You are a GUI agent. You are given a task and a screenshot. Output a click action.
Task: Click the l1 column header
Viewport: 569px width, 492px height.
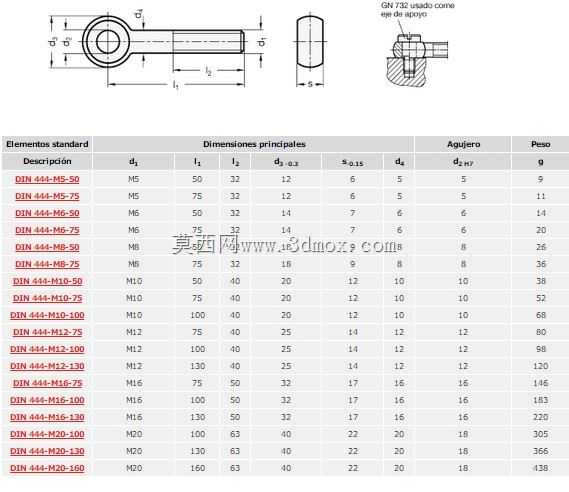tap(197, 161)
